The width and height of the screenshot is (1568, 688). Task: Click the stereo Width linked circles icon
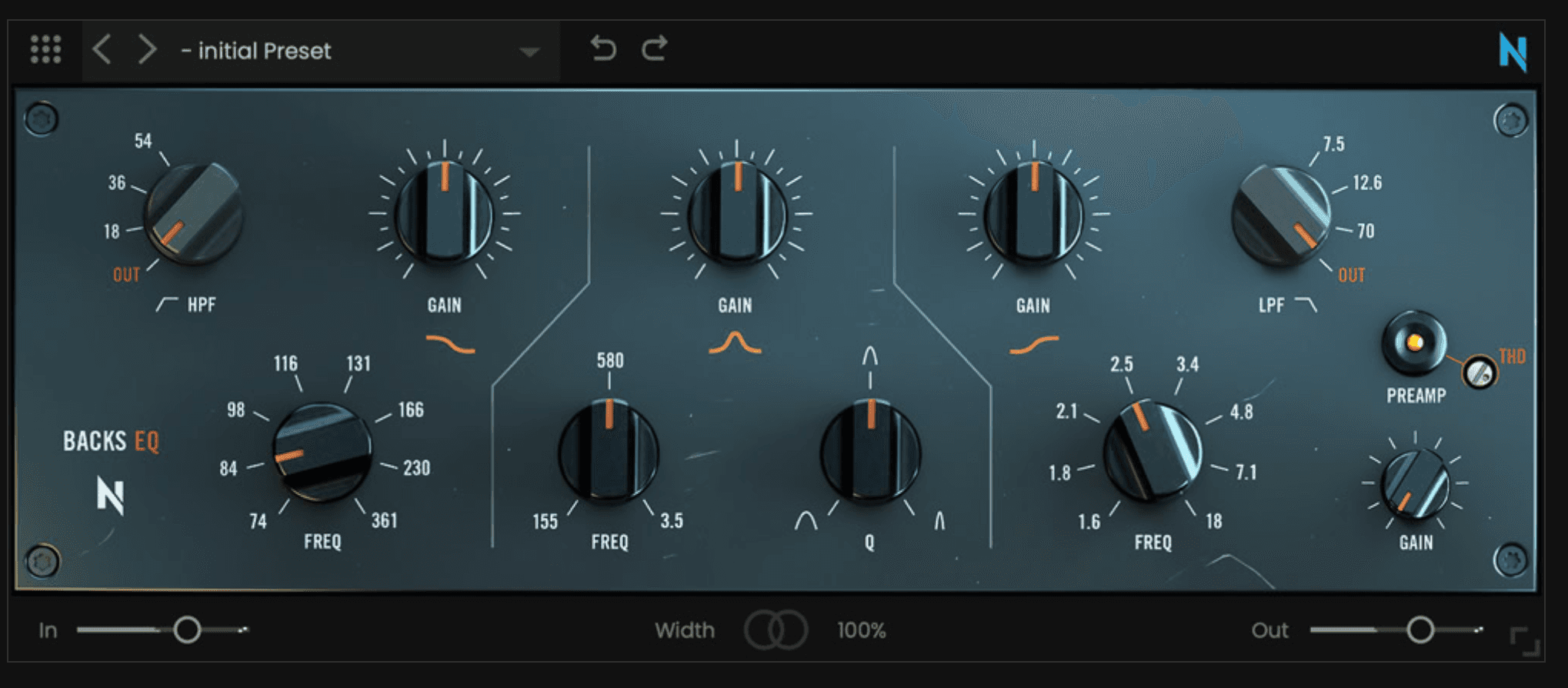[776, 630]
